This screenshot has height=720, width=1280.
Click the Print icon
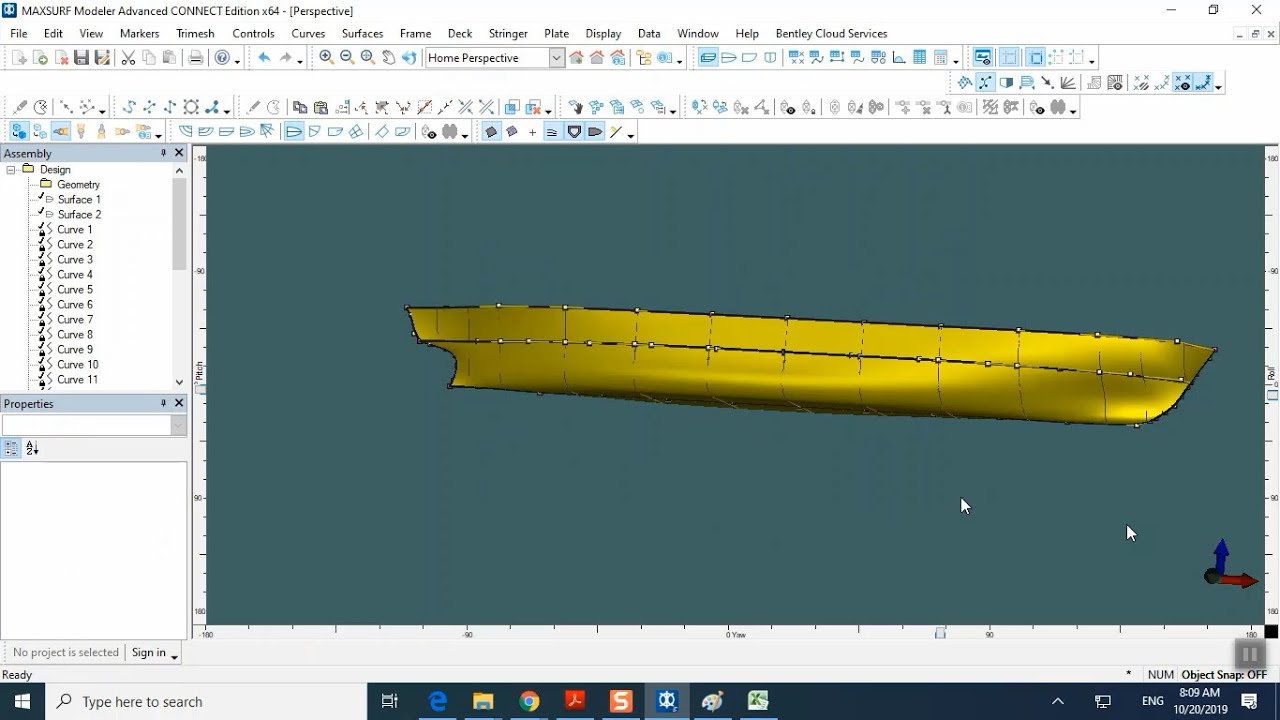196,58
